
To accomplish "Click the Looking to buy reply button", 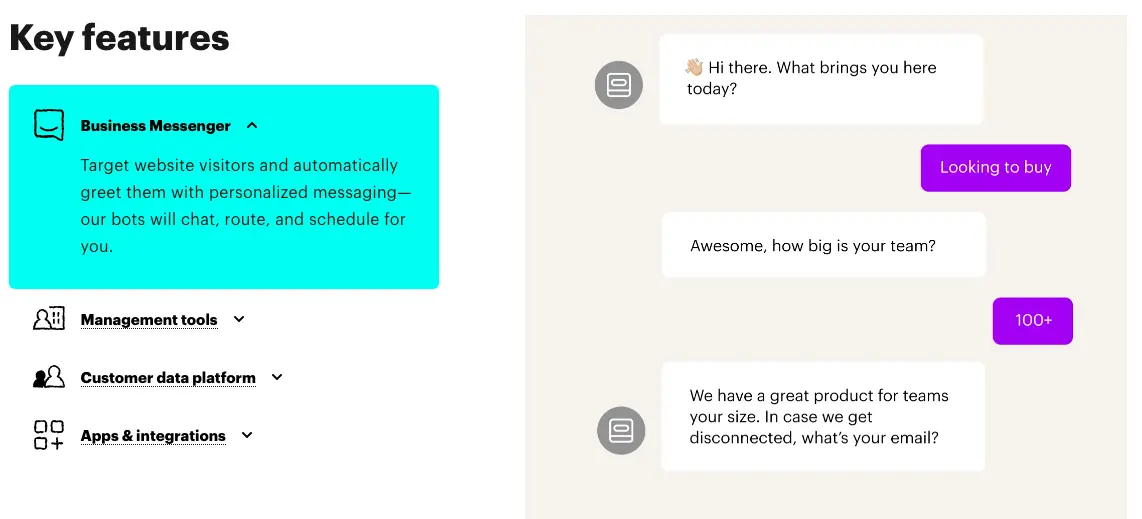I will [996, 168].
